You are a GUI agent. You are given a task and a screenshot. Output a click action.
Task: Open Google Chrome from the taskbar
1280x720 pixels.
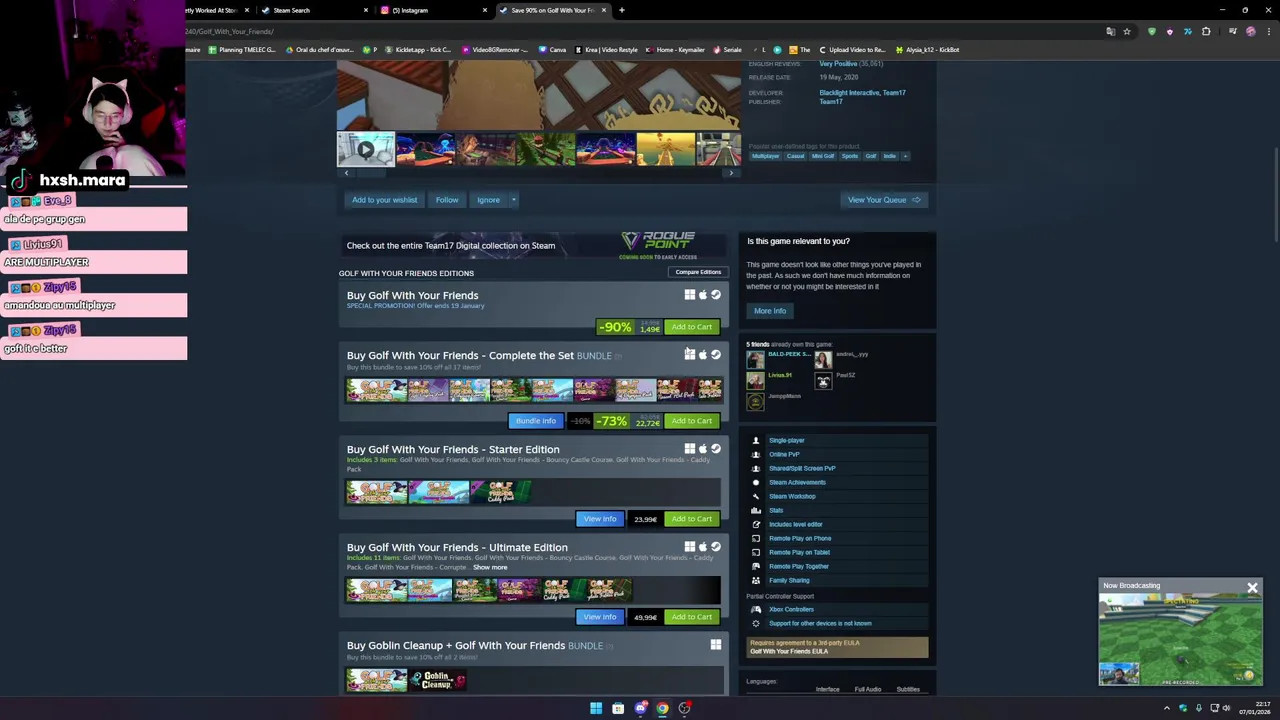click(x=662, y=708)
